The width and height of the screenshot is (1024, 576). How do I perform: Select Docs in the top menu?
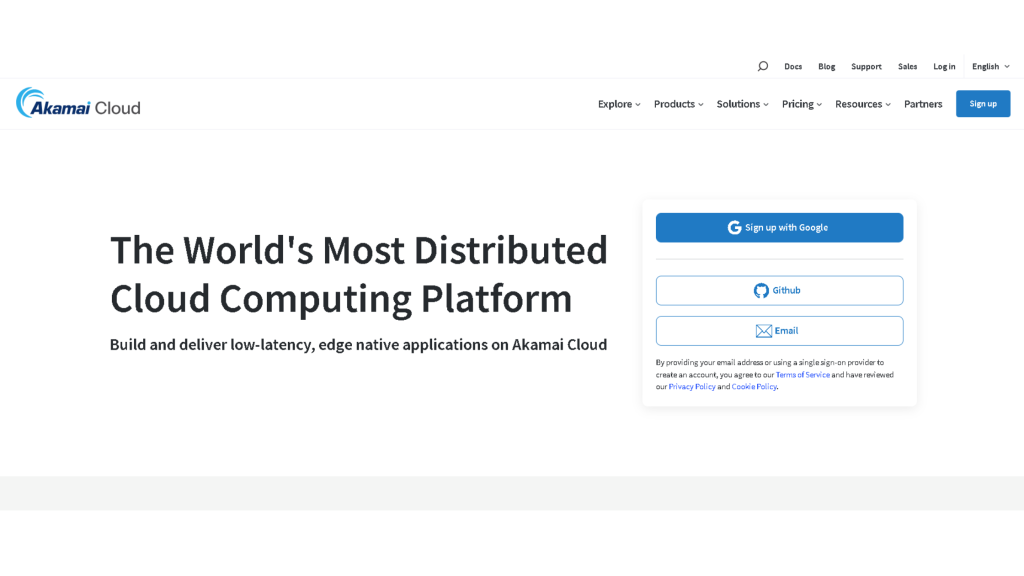(793, 66)
